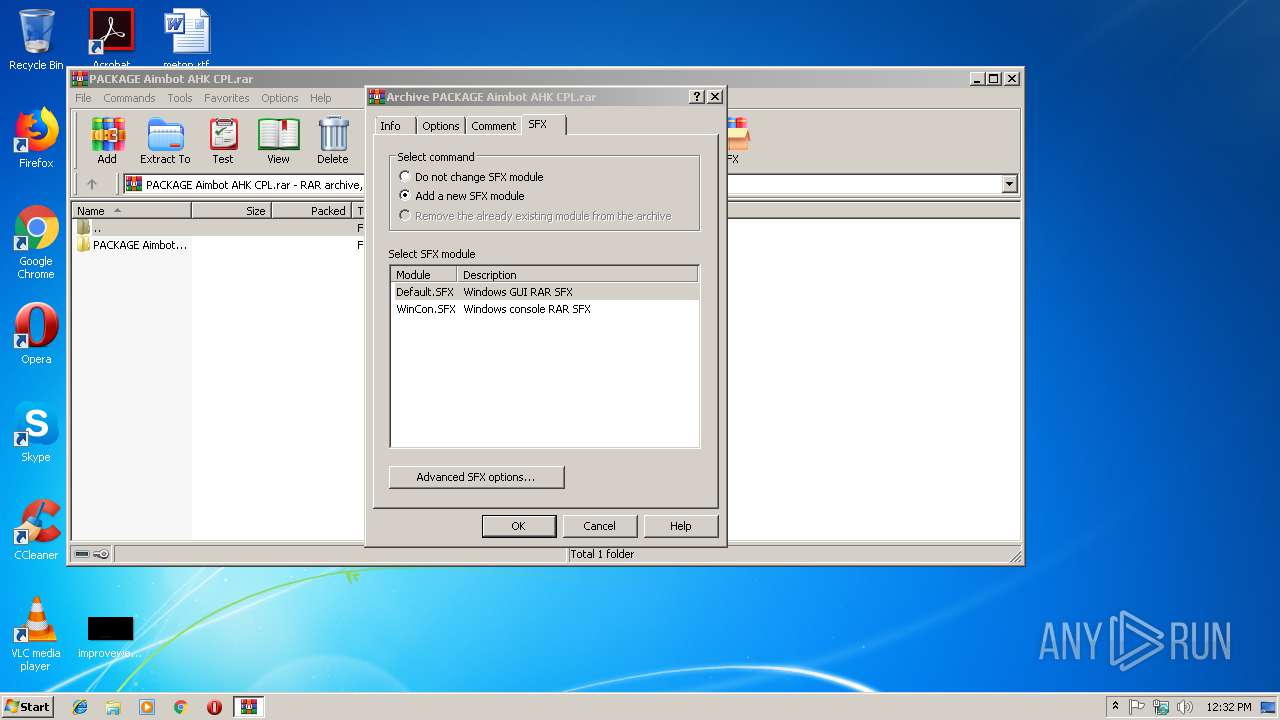1280x720 pixels.
Task: Launch VLC media player from desktop
Action: point(36,634)
